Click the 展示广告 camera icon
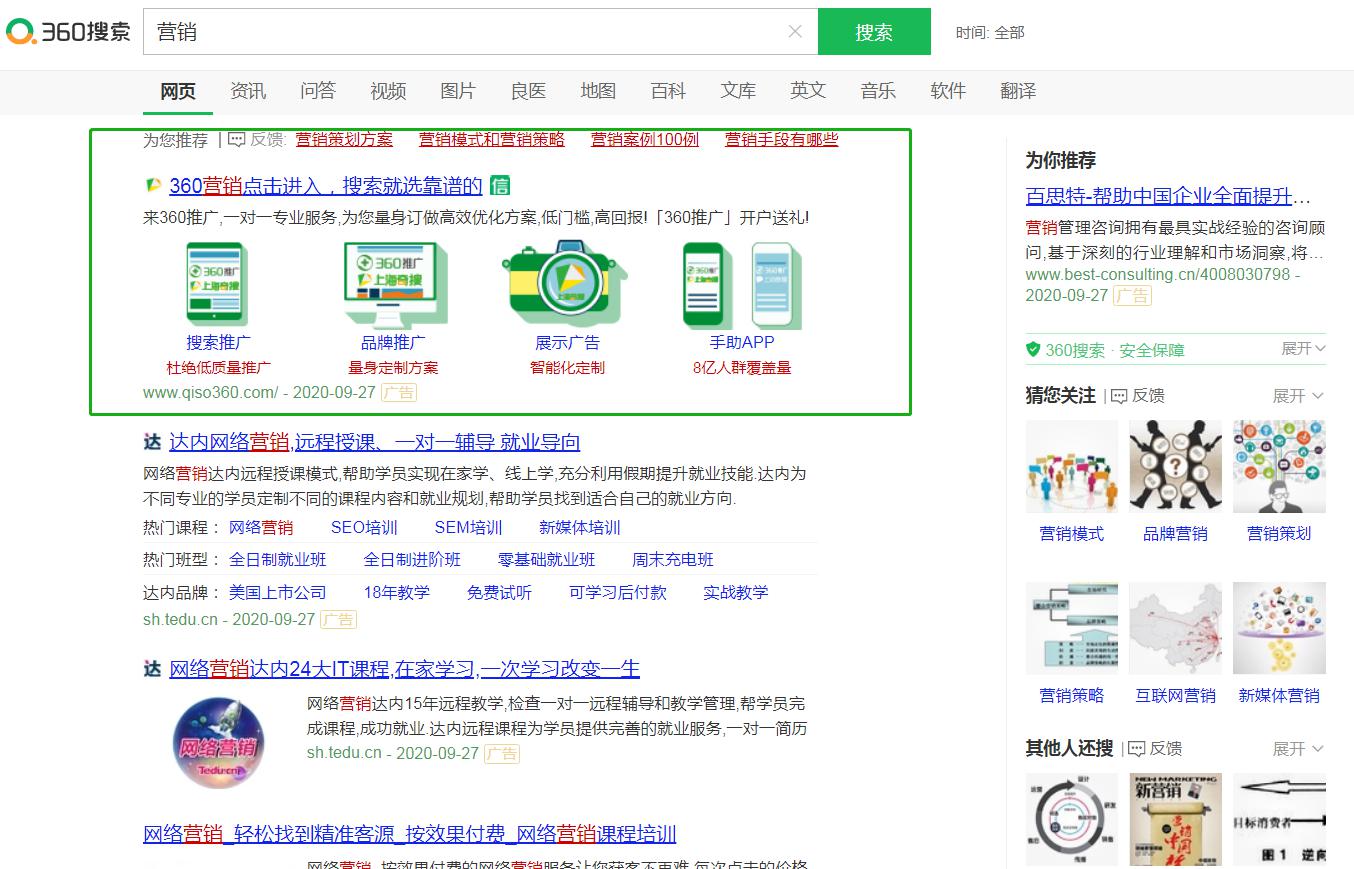This screenshot has width=1354, height=869. point(567,286)
